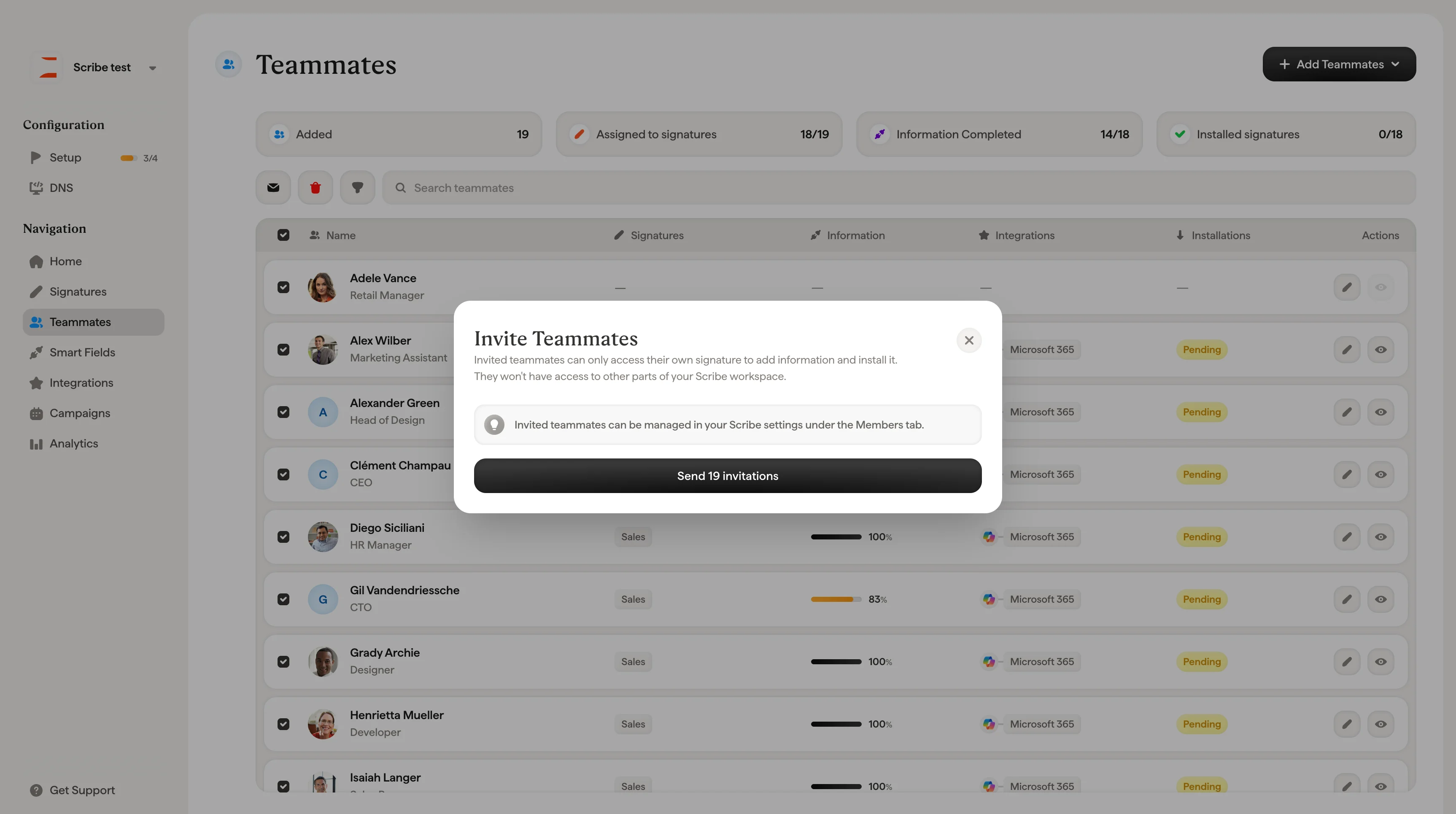This screenshot has width=1456, height=814.
Task: Edit Diego Siciliani with the pencil icon
Action: pos(1347,536)
